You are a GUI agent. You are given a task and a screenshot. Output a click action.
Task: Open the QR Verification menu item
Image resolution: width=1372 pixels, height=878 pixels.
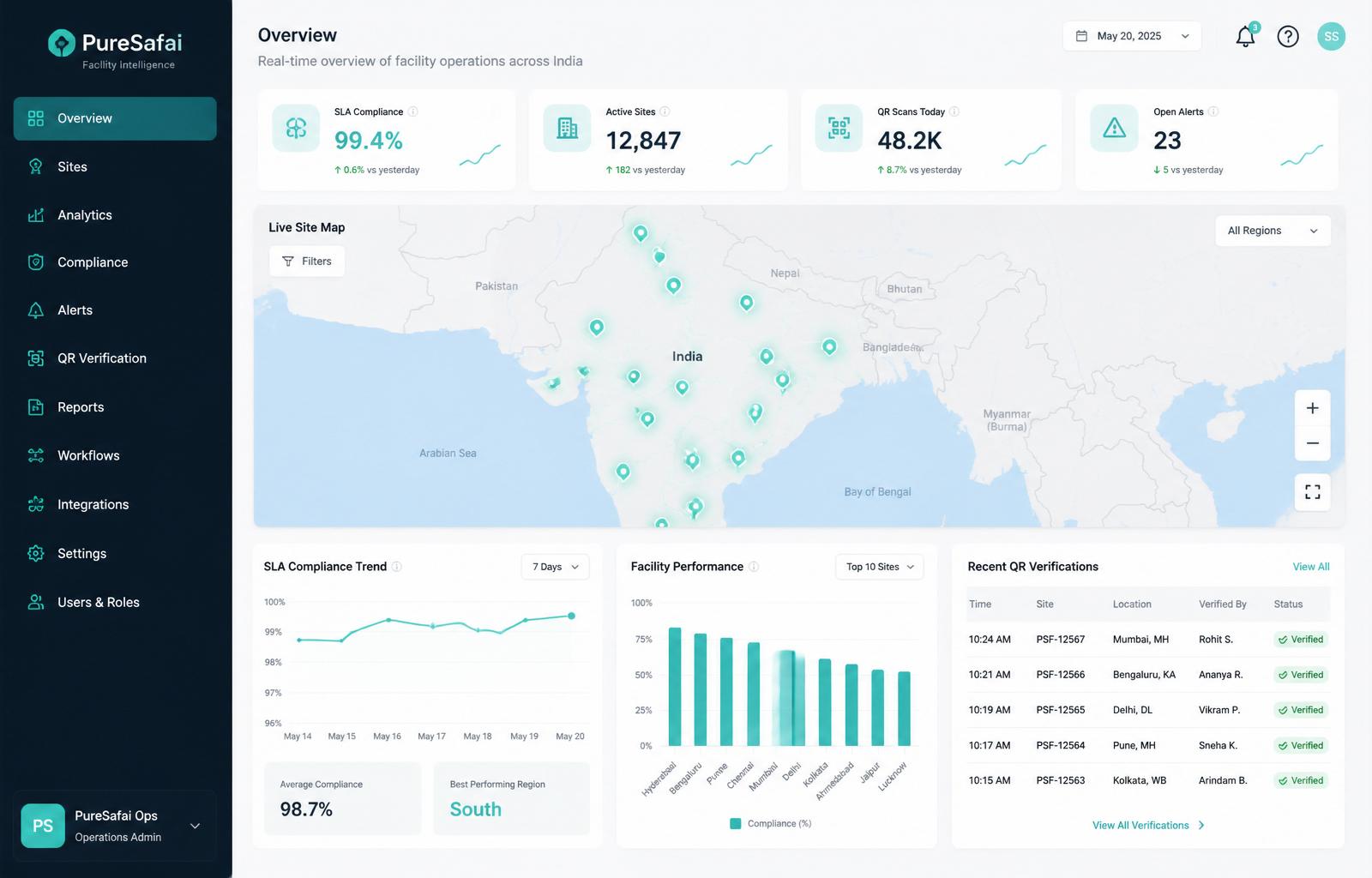click(x=115, y=358)
